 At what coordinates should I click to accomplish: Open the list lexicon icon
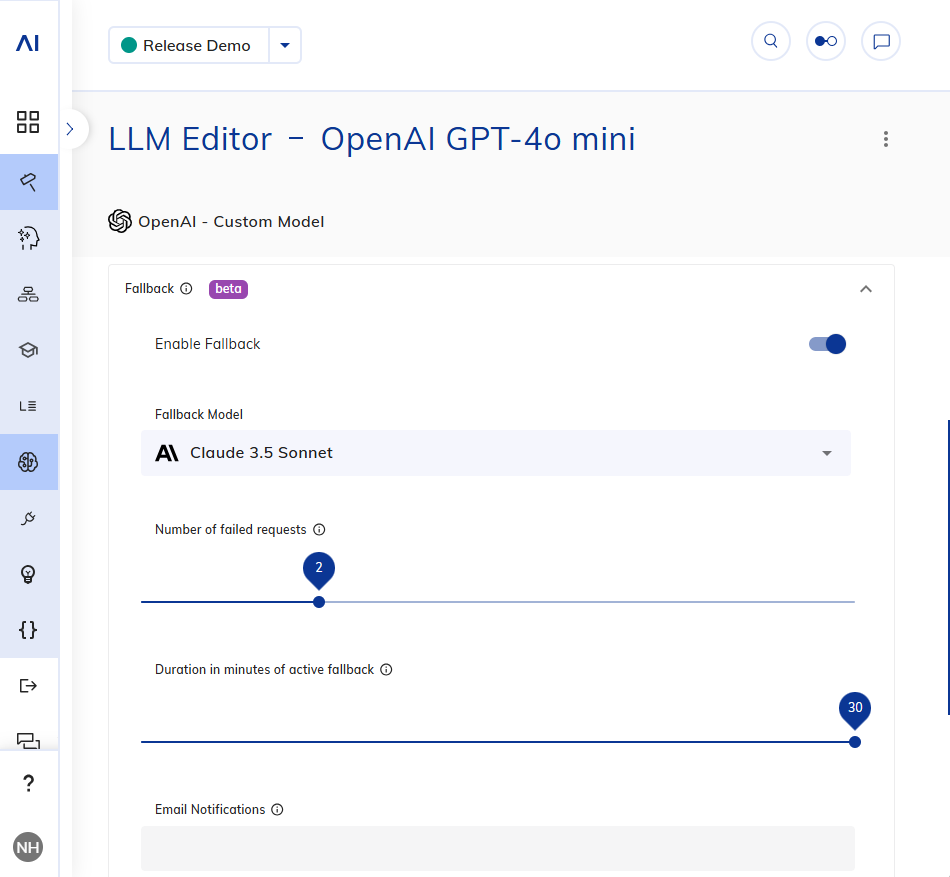(x=28, y=406)
